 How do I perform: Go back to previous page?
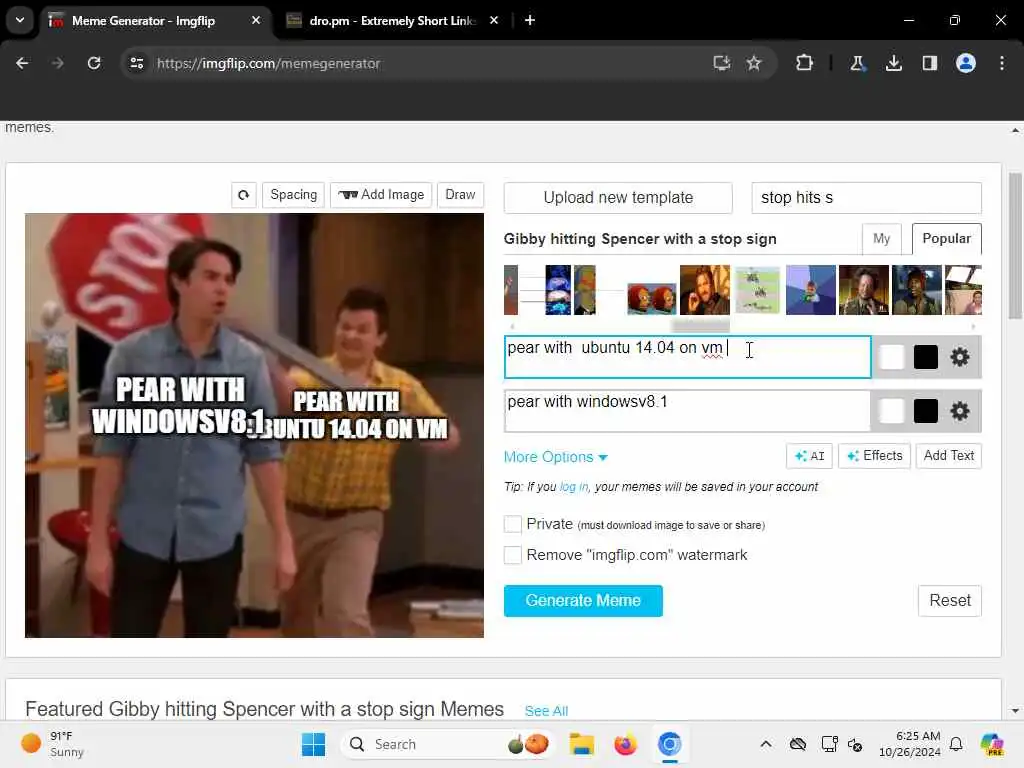tap(22, 63)
